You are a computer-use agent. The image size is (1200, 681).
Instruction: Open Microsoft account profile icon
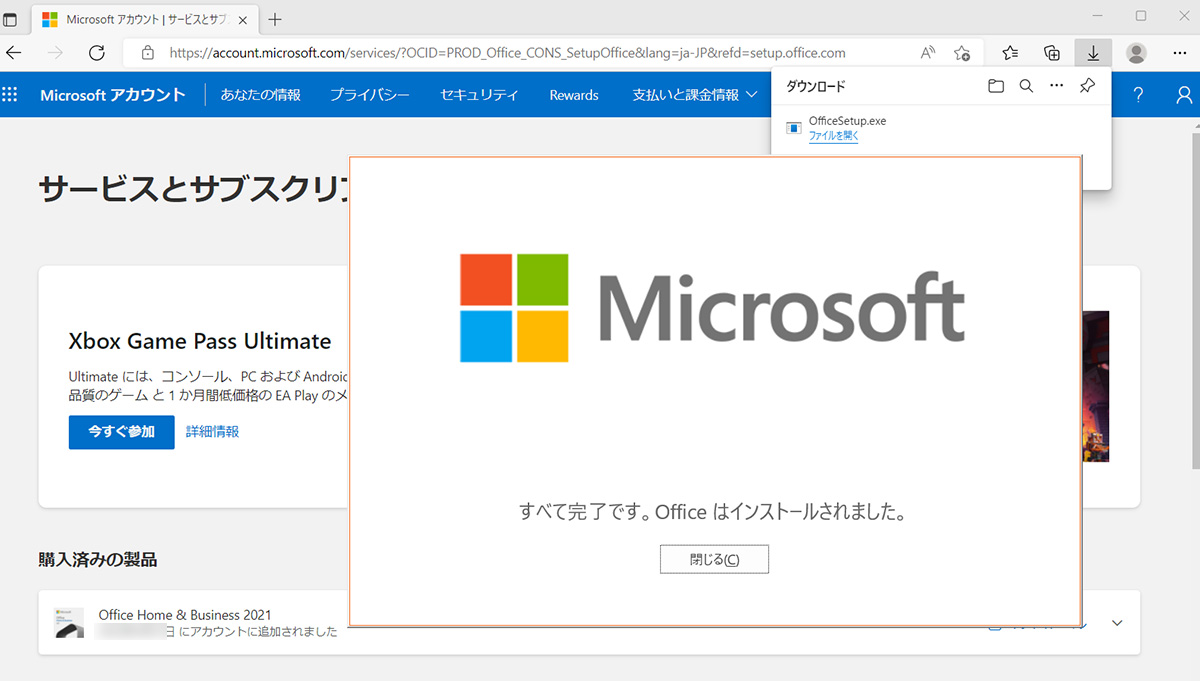1185,95
